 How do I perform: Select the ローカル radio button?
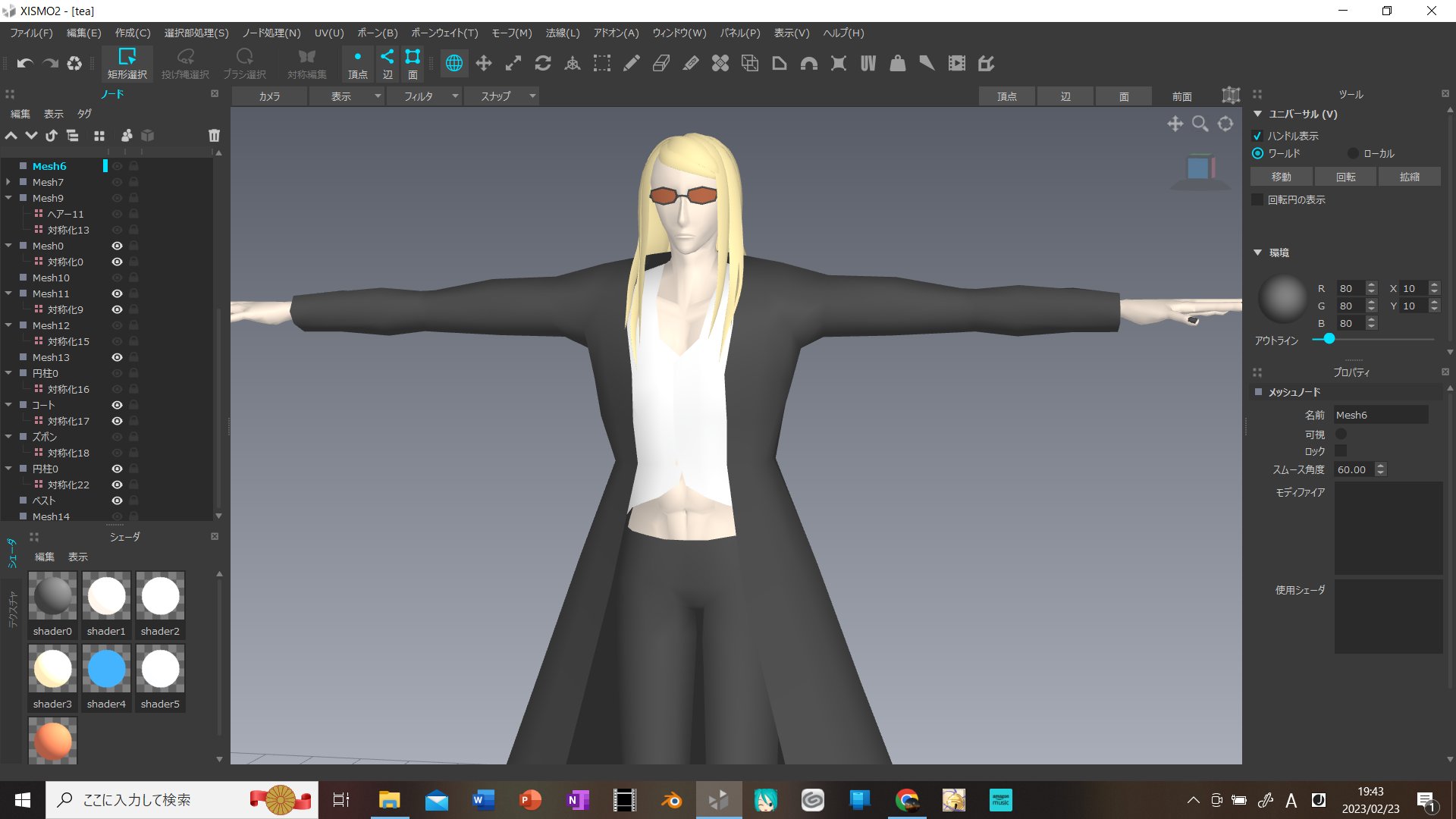[x=1353, y=153]
